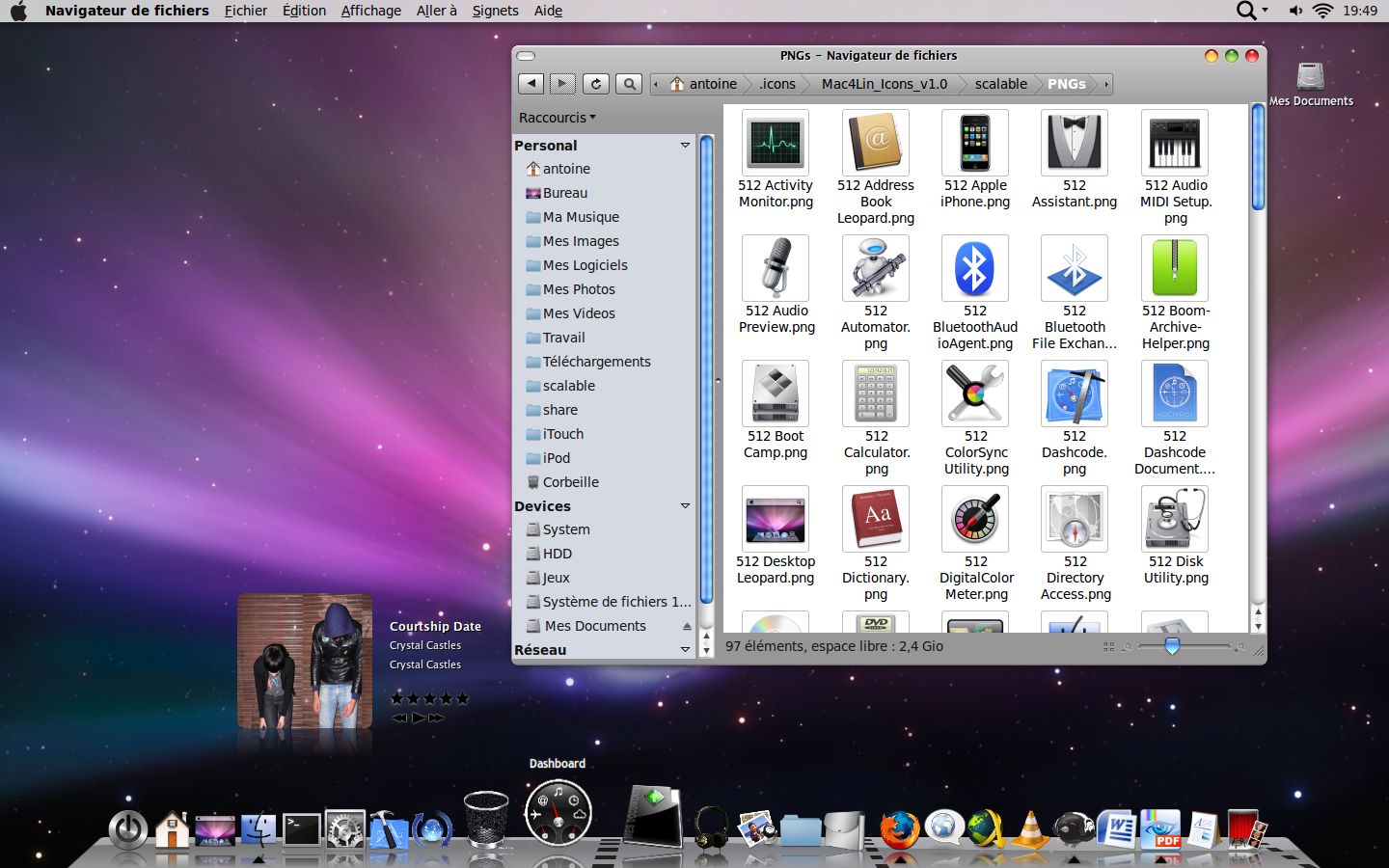This screenshot has height=868, width=1389.
Task: Select the 512 Apple iPhone.png file icon
Action: 975,143
